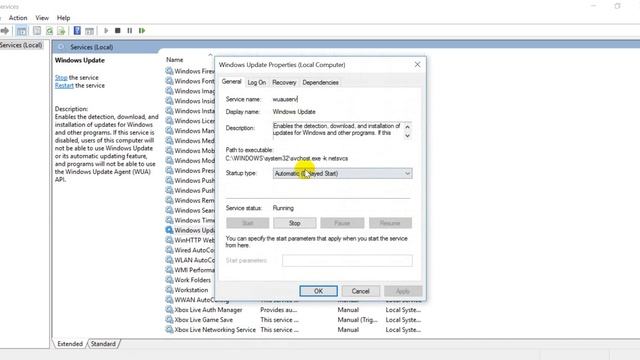This screenshot has width=640, height=360.
Task: Select the gear icon beside Windows Insider service
Action: pos(169,100)
